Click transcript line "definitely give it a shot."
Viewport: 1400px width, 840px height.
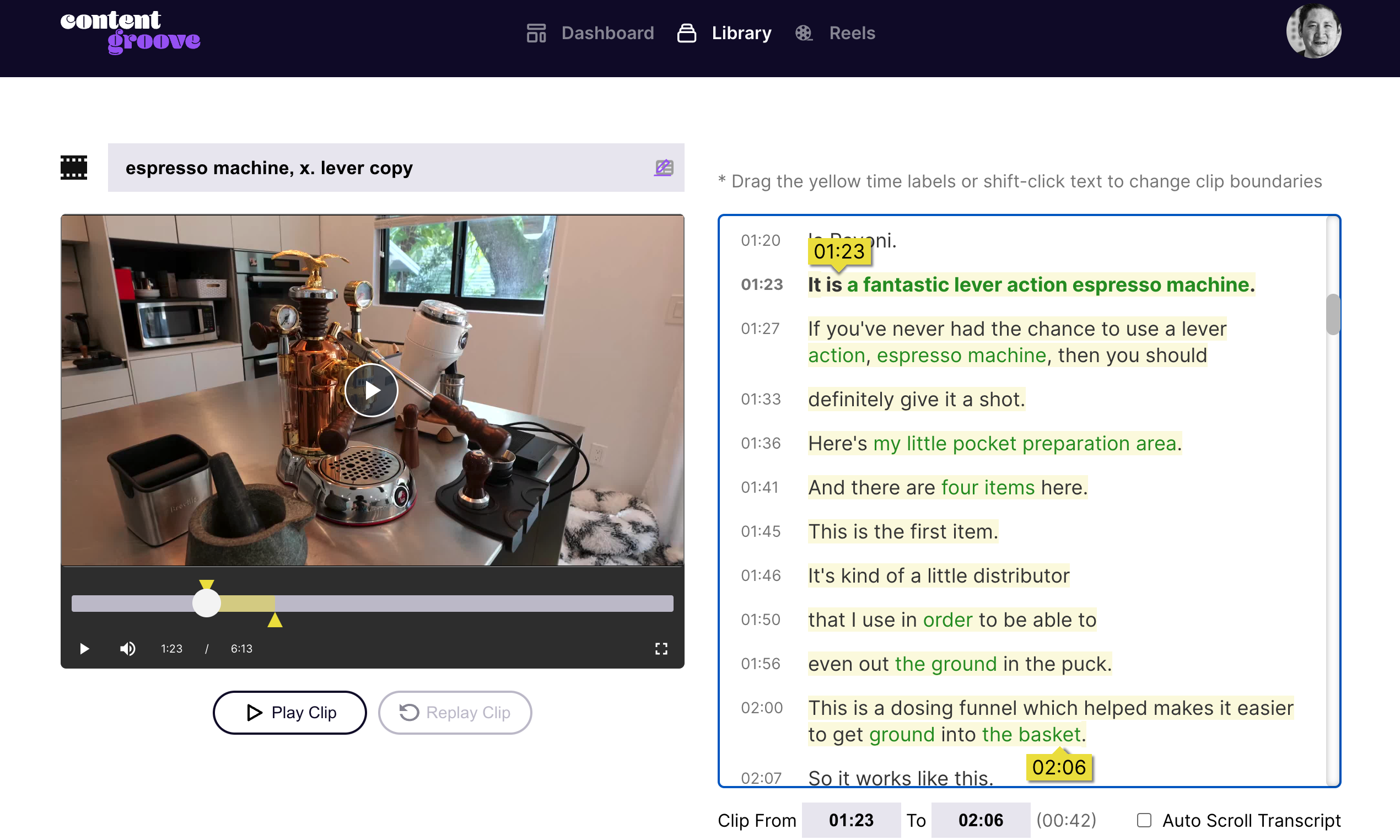[916, 399]
